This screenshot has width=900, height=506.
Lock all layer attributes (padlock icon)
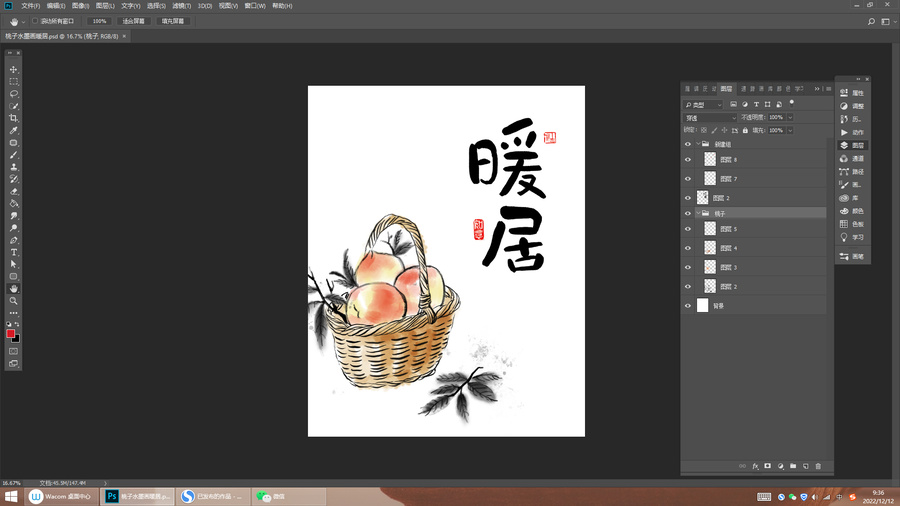pos(745,130)
